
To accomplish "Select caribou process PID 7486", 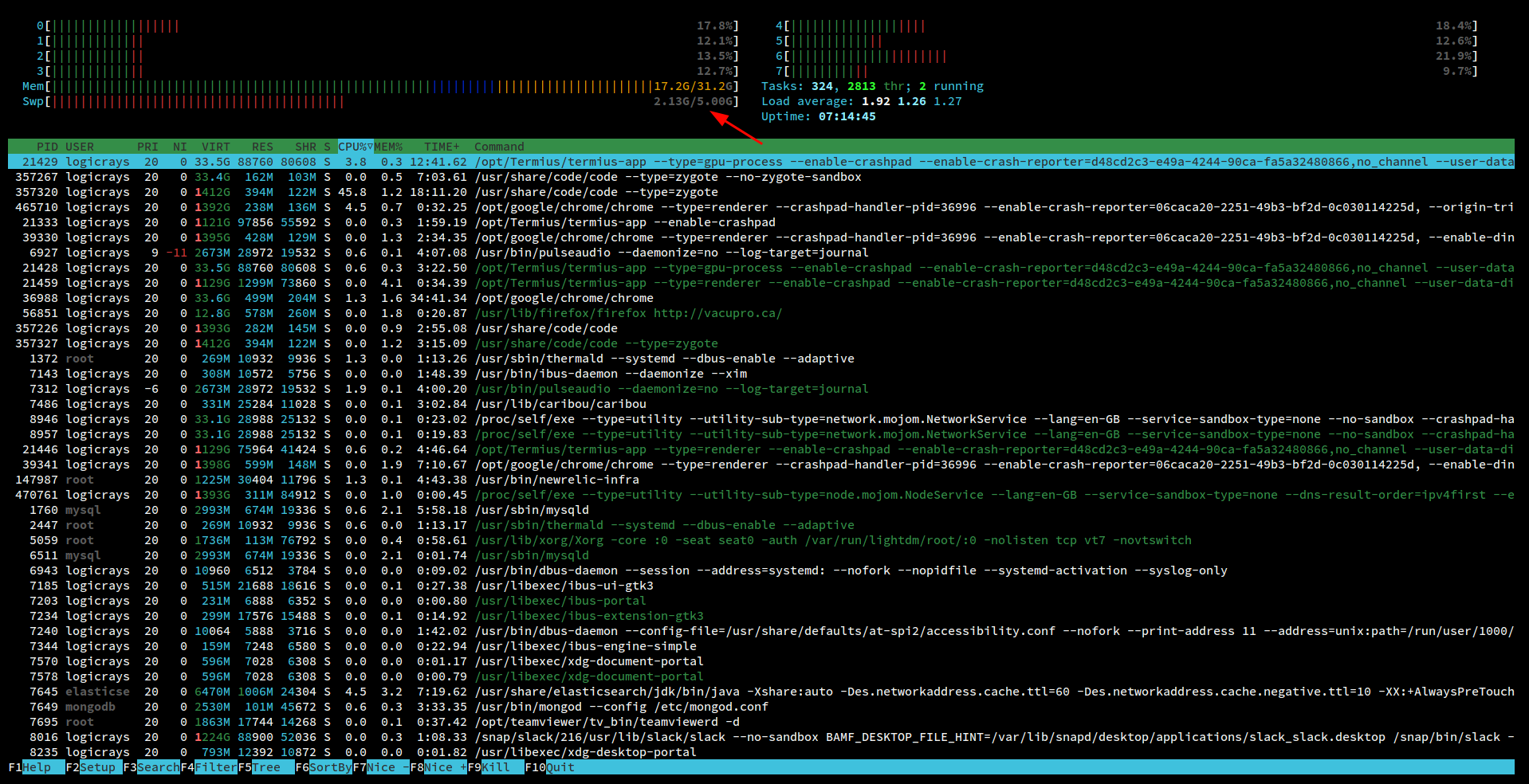I will [x=761, y=404].
